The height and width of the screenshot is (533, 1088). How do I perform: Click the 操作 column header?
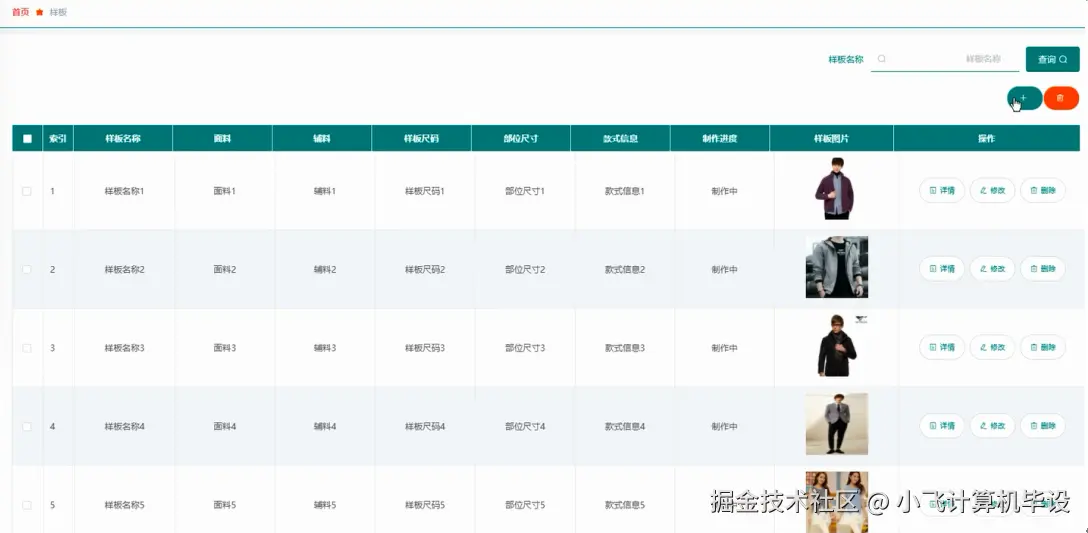point(987,138)
